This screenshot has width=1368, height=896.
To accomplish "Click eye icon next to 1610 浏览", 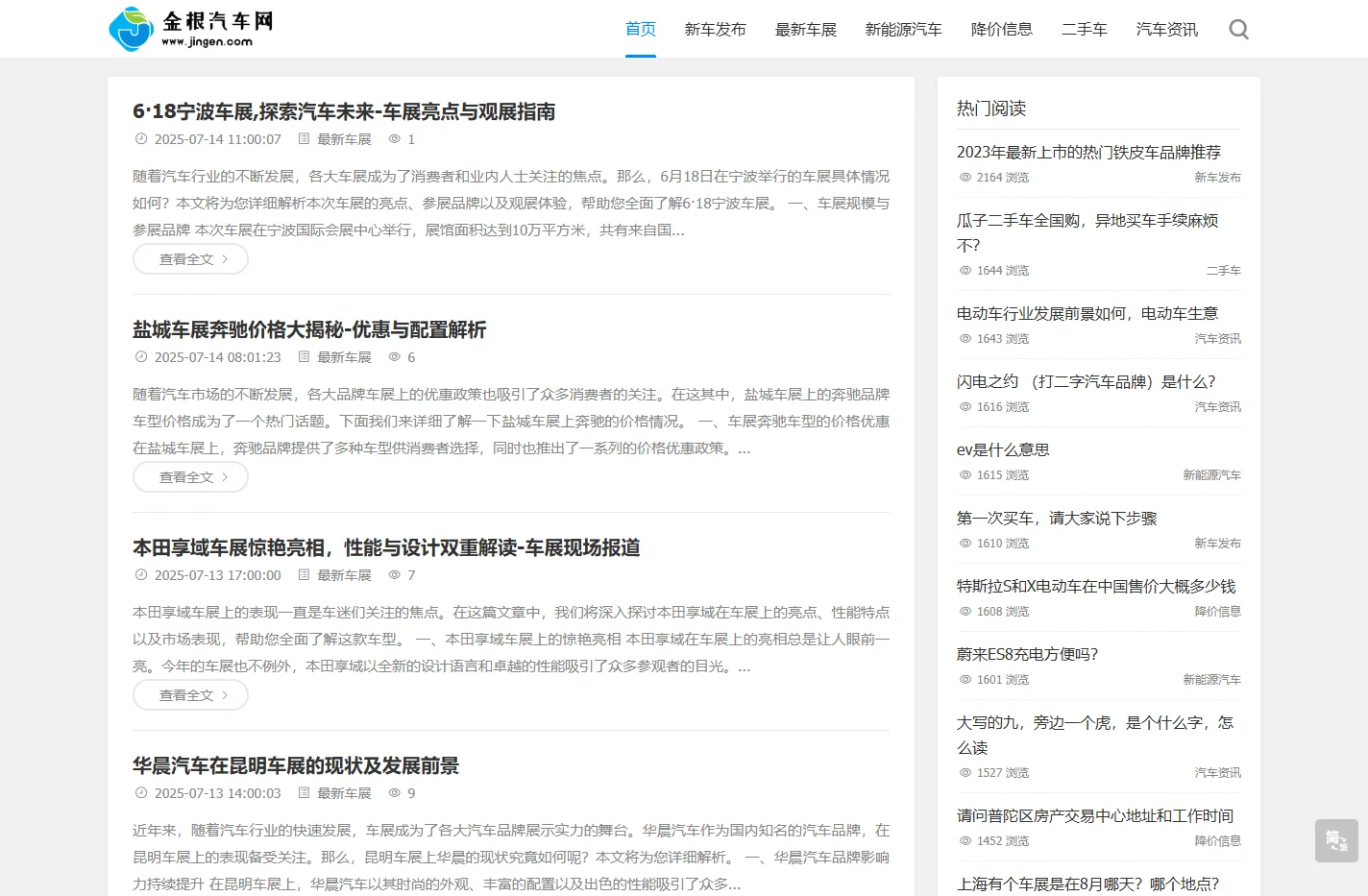I will point(965,544).
